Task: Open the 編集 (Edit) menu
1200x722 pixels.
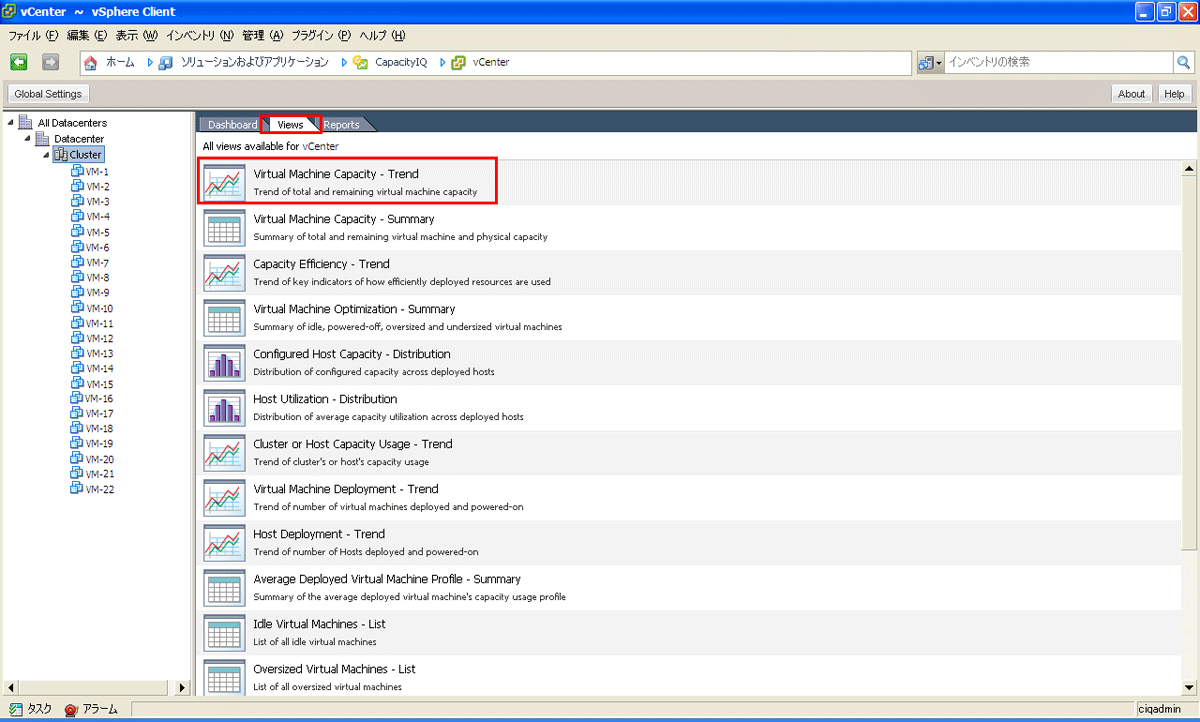Action: pos(86,35)
